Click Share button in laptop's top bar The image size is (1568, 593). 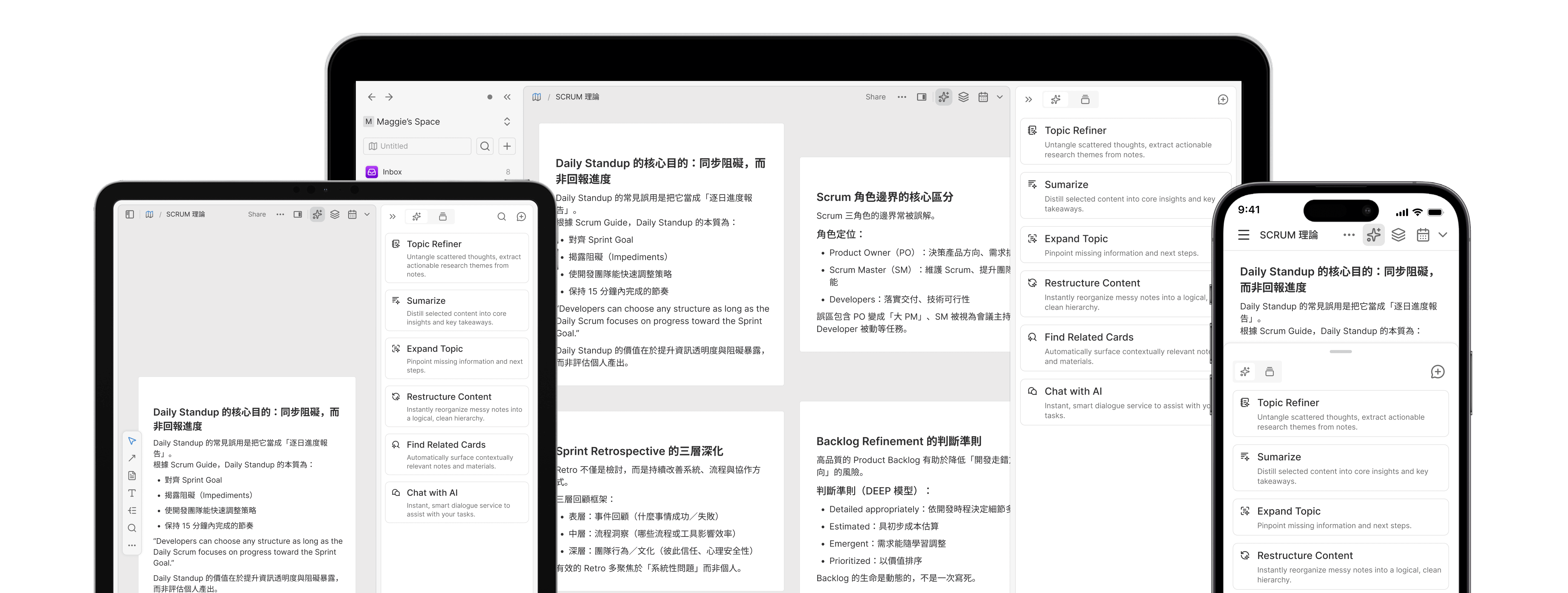click(875, 97)
